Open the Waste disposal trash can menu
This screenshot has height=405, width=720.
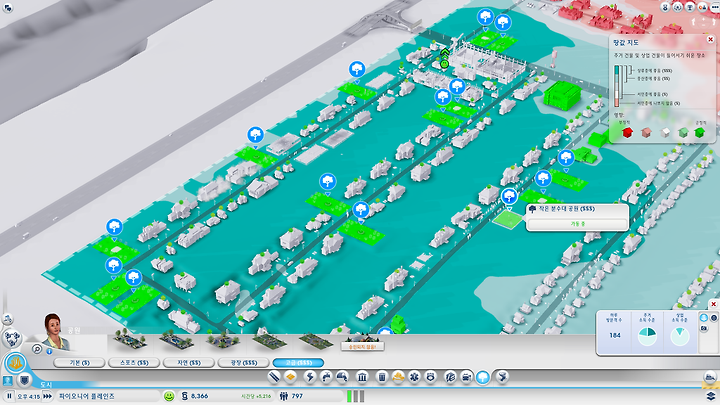point(382,377)
